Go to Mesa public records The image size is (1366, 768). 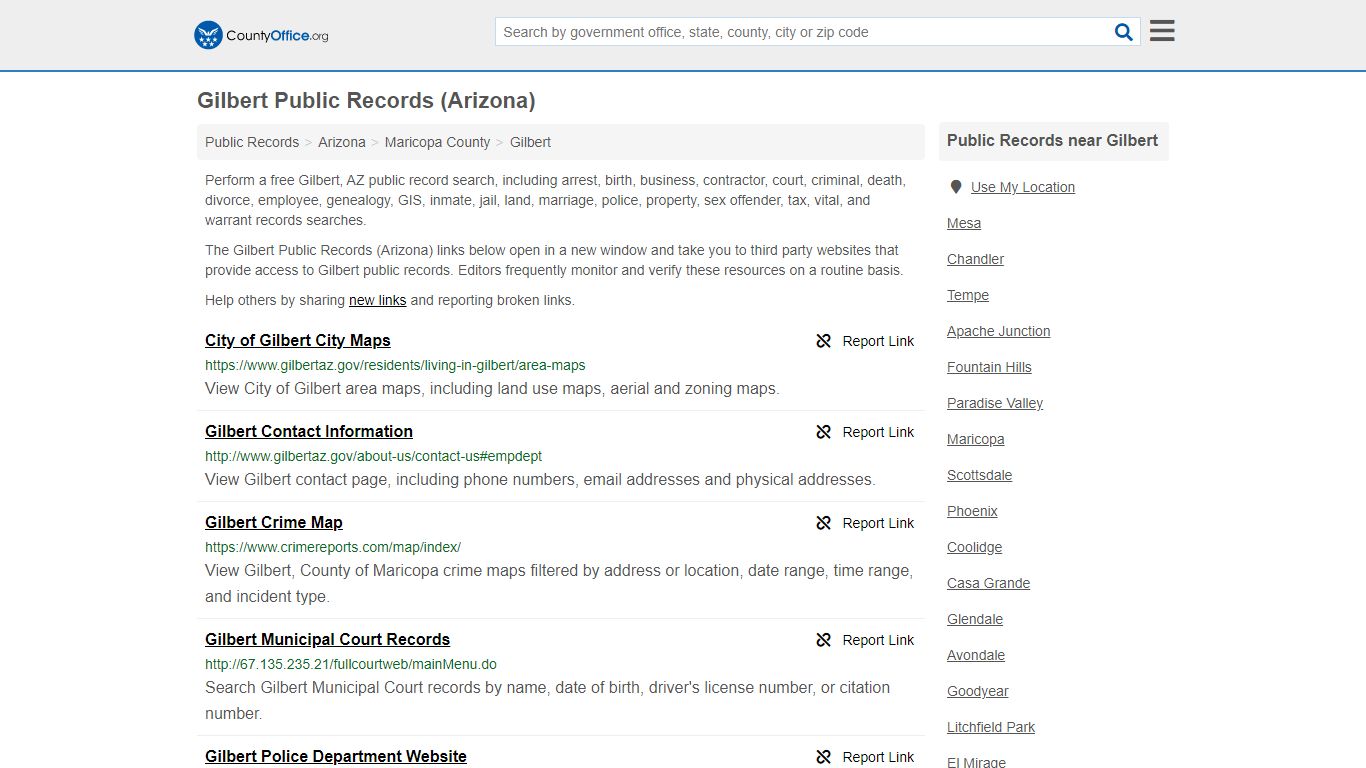(x=964, y=223)
